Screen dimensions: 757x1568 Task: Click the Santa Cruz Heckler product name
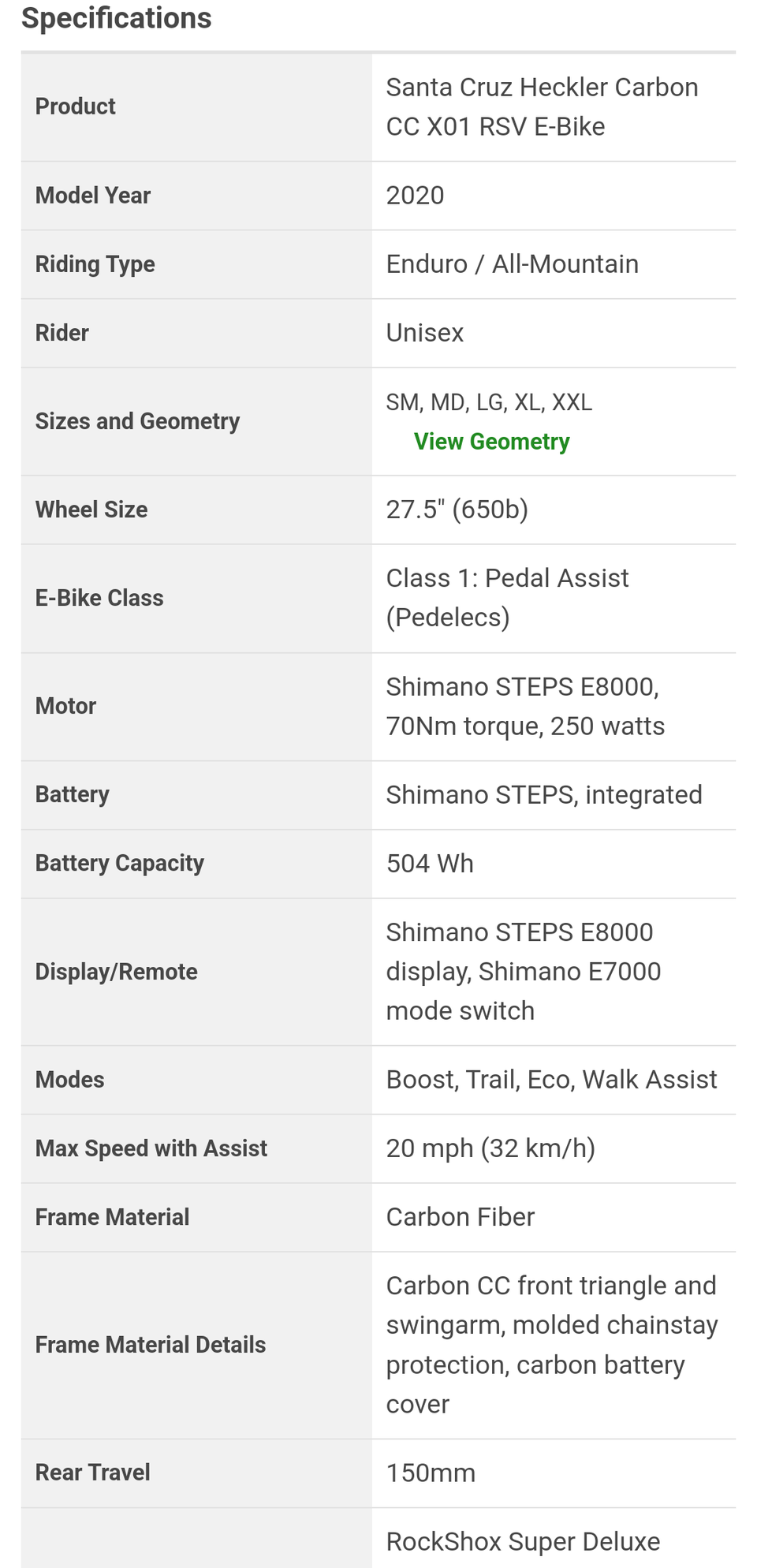[541, 106]
